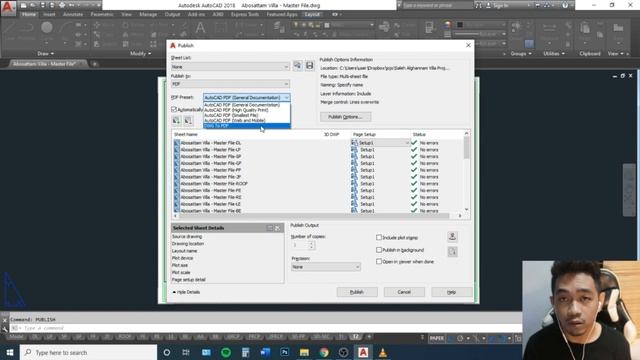
Task: Open OBS Studio from the taskbar
Action: point(344,352)
